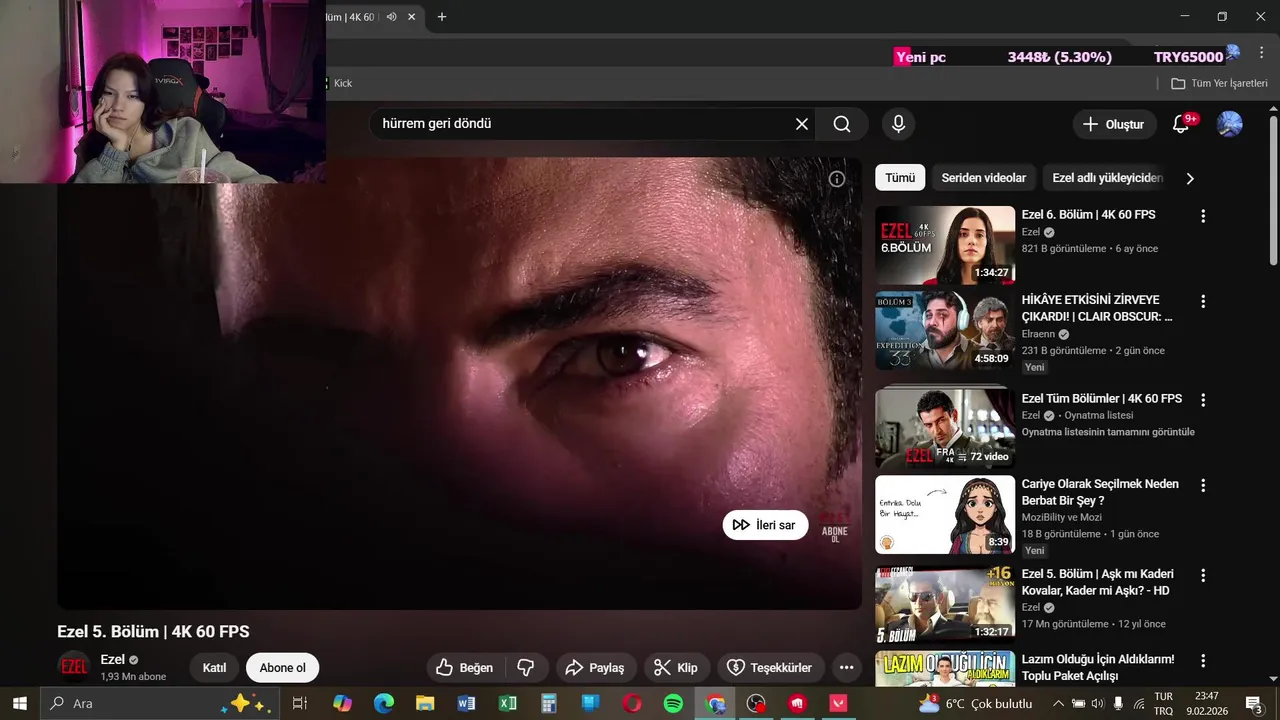Open options for Ezel Tüm Bölümler playlist
Image resolution: width=1280 pixels, height=720 pixels.
click(x=1203, y=400)
